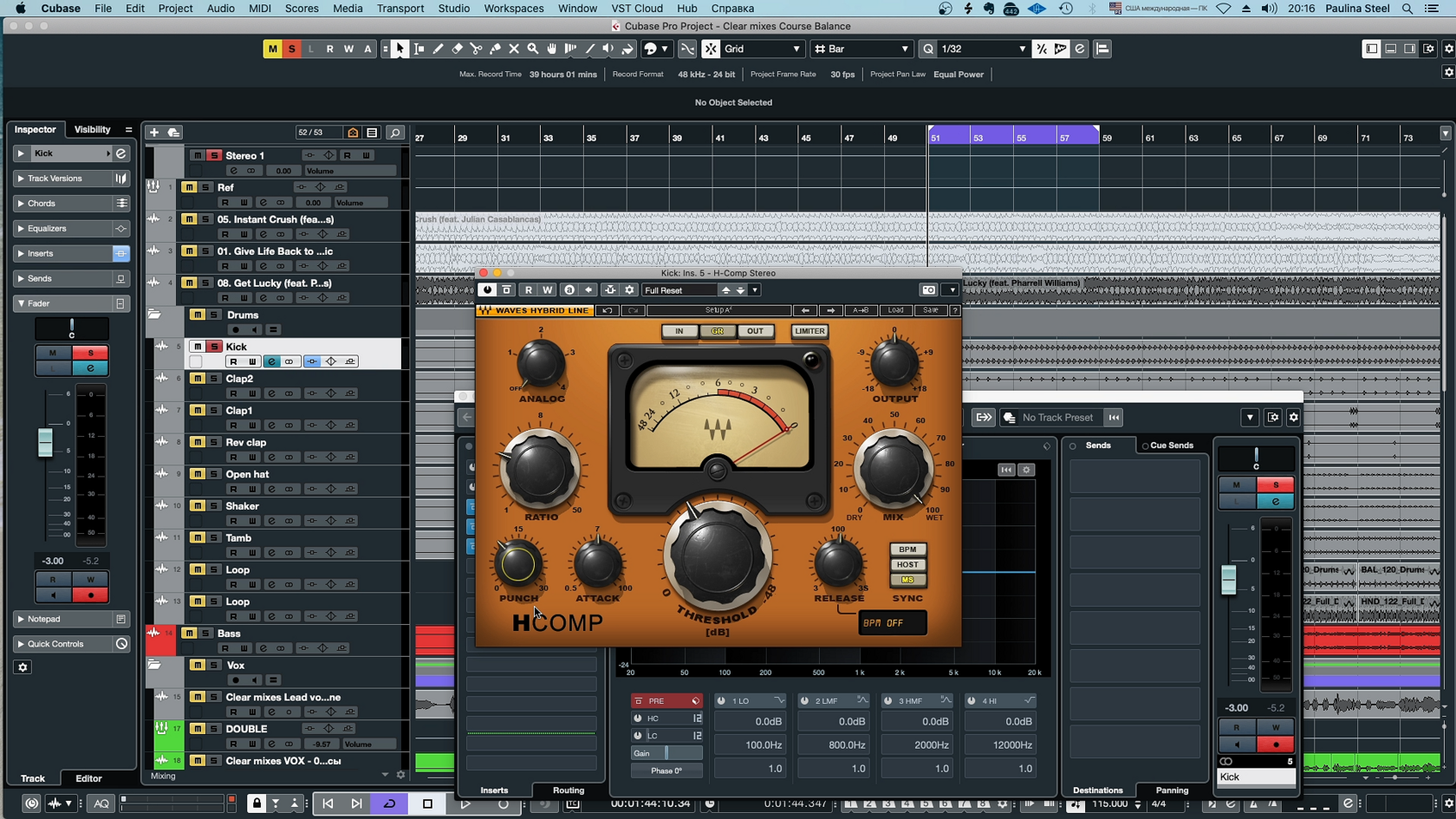The width and height of the screenshot is (1456, 819).
Task: Select the IN meter mode button
Action: click(679, 331)
